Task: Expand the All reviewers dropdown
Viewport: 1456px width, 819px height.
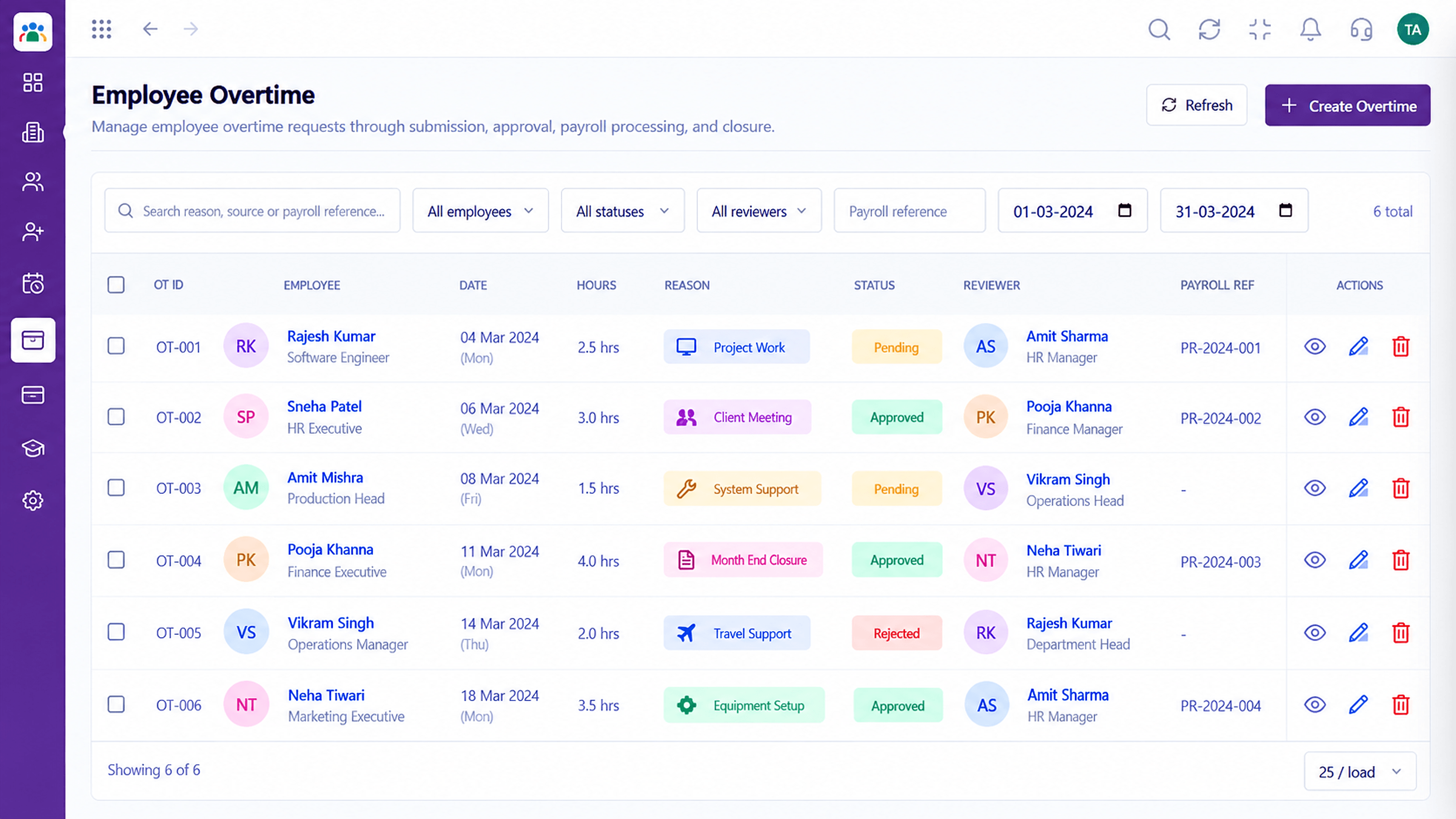Action: coord(759,211)
